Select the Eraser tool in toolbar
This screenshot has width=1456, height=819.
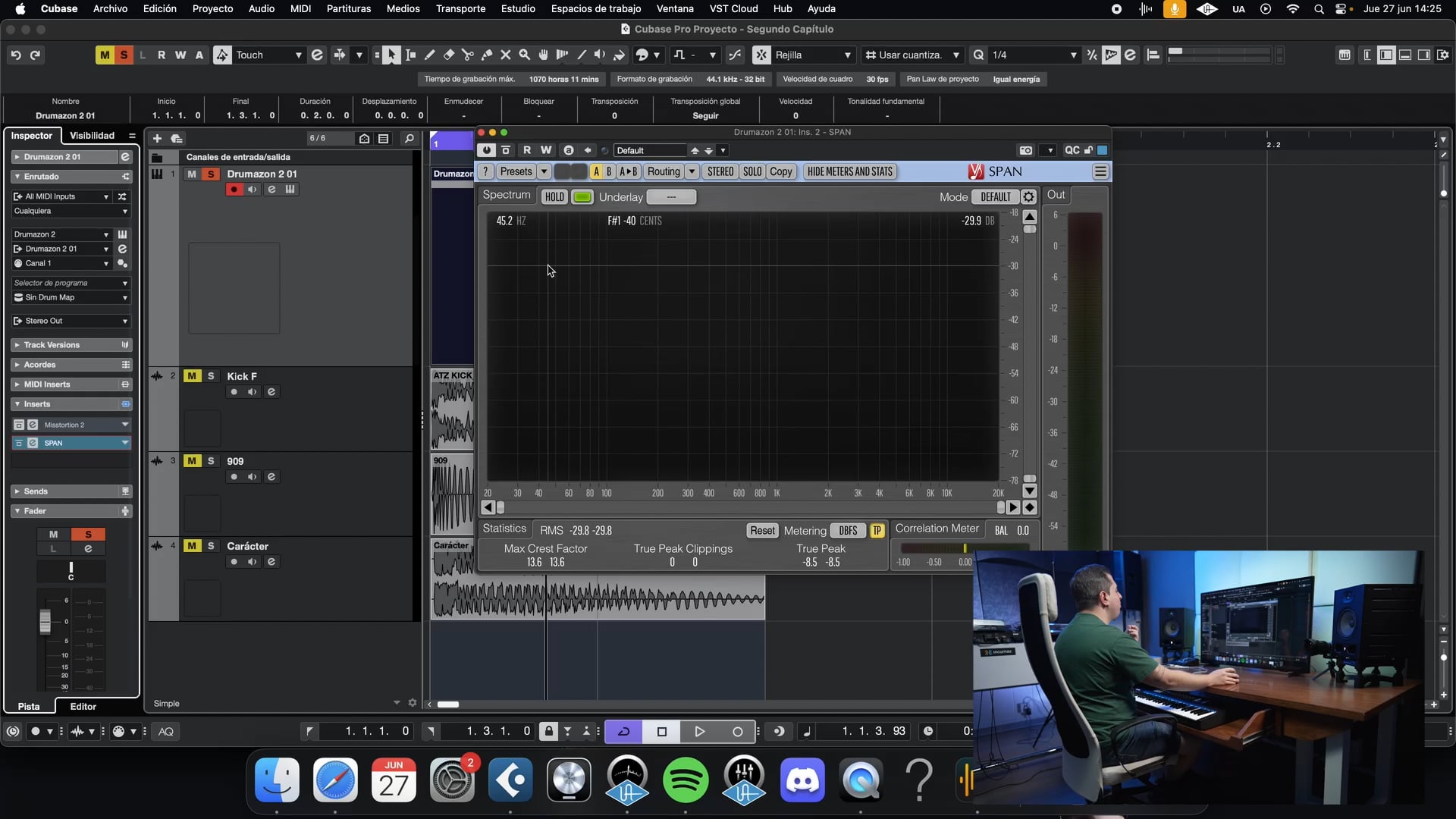449,55
